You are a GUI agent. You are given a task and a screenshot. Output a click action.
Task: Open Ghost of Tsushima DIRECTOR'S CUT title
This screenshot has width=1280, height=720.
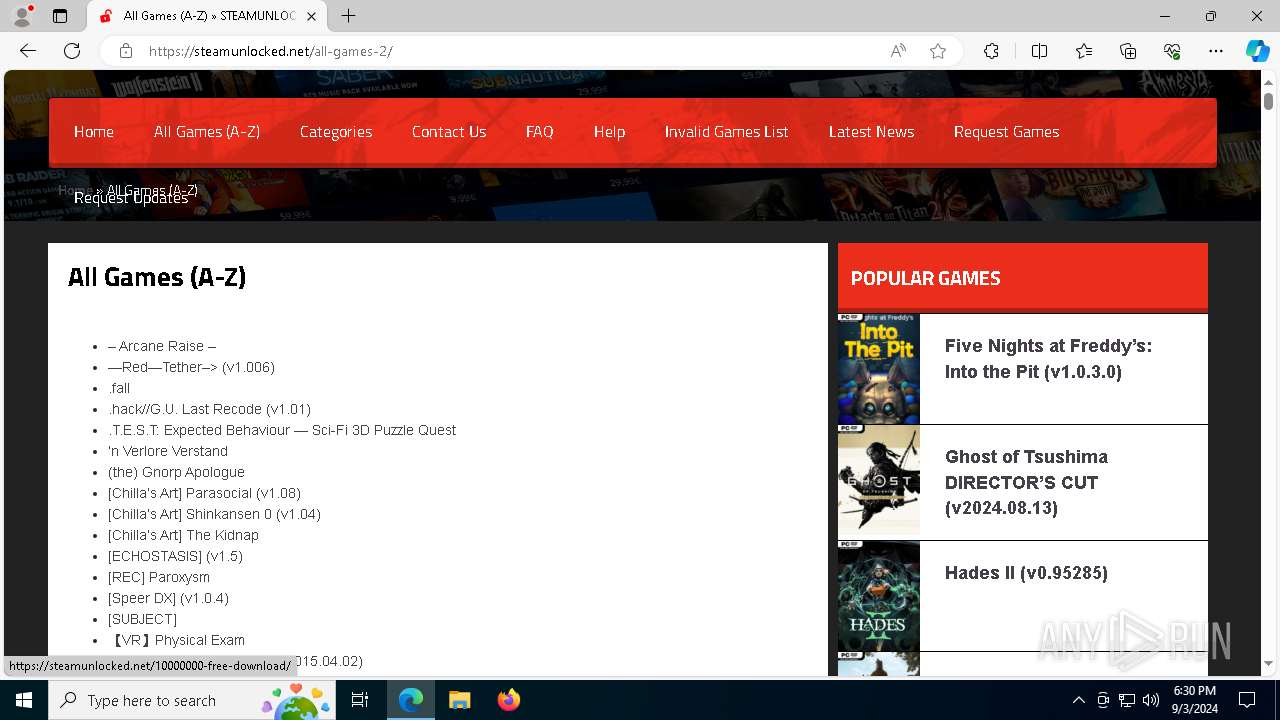[x=1026, y=482]
